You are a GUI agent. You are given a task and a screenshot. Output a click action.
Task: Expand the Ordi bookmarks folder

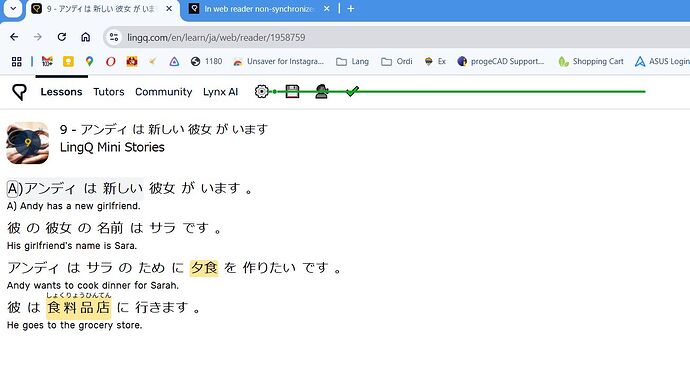point(397,62)
